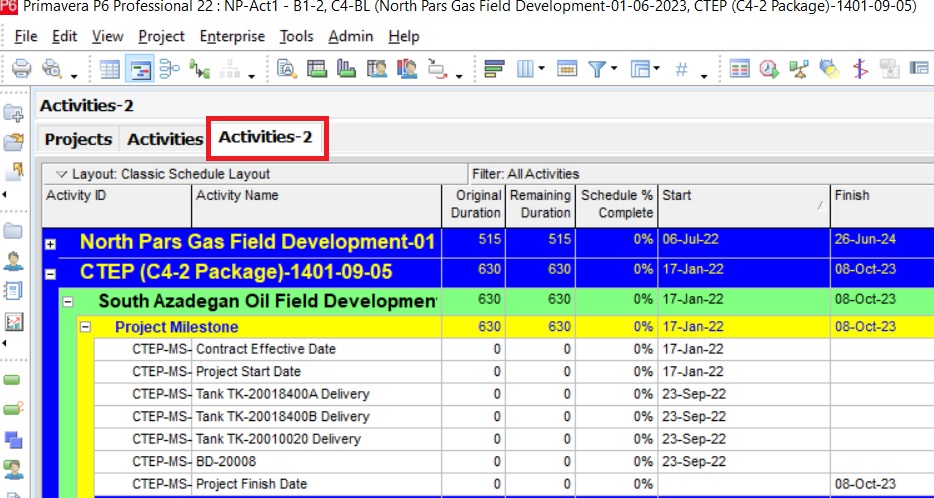Screen dimensions: 934x498
Task: Click the add project icon in sidebar
Action: tap(13, 112)
